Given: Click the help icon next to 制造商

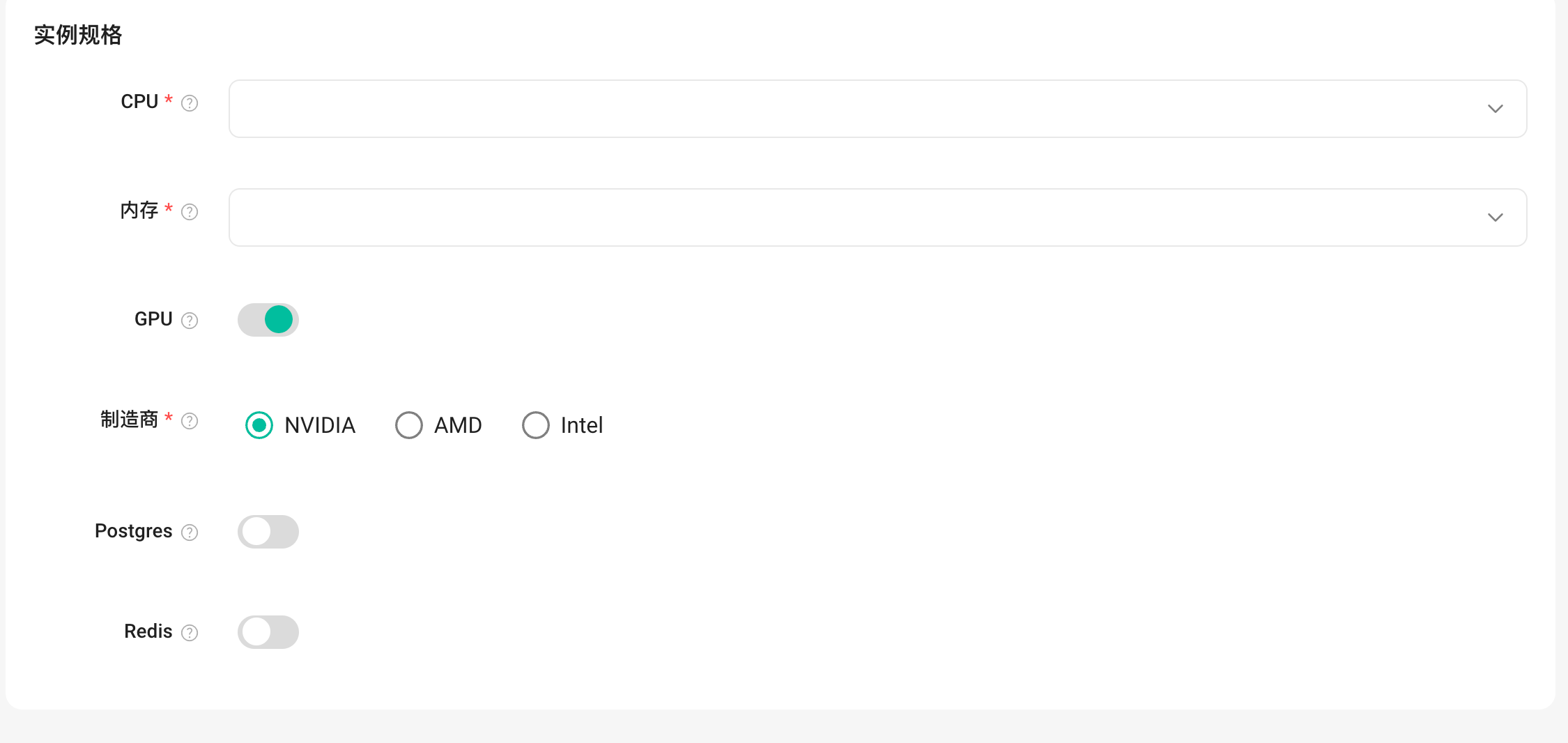Looking at the screenshot, I should click(190, 421).
